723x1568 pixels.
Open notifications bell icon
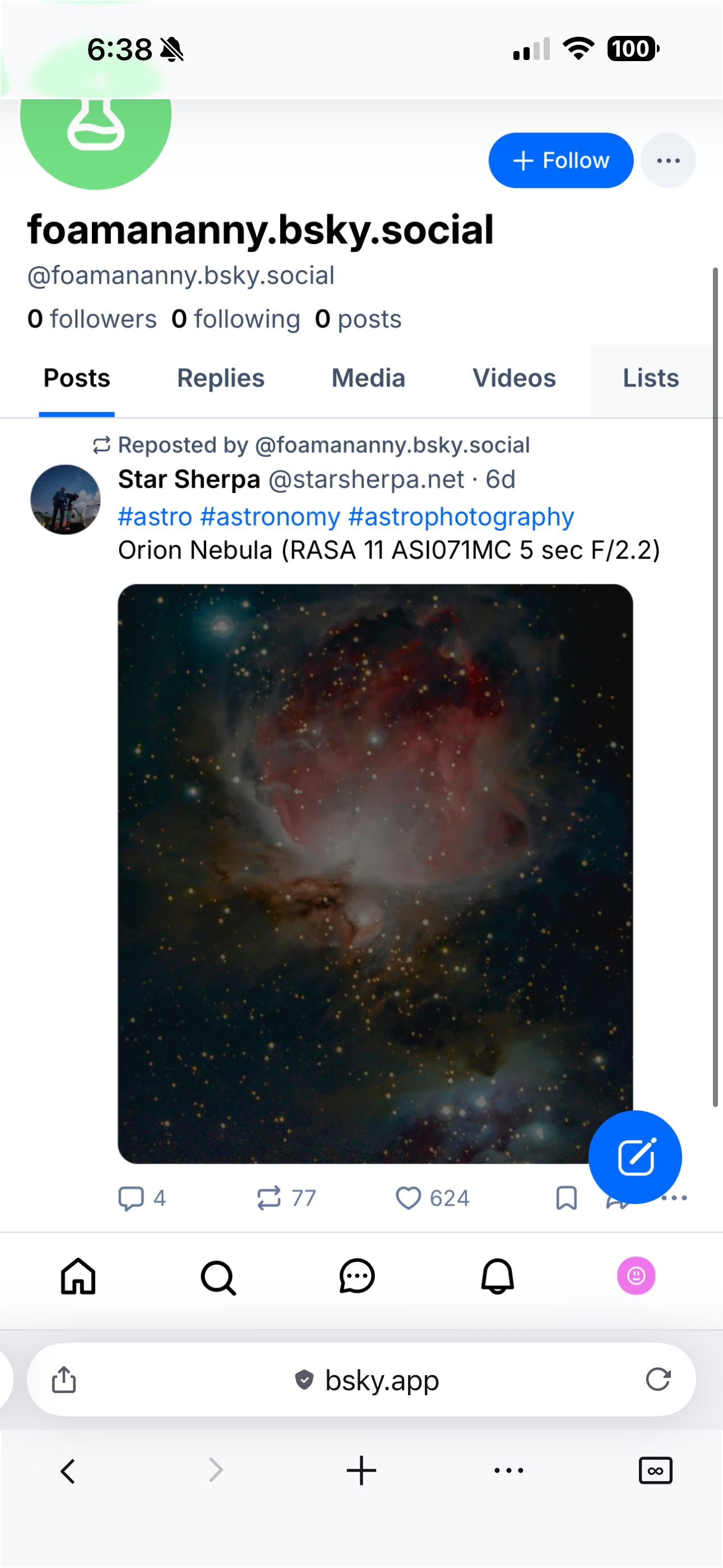pos(497,1276)
